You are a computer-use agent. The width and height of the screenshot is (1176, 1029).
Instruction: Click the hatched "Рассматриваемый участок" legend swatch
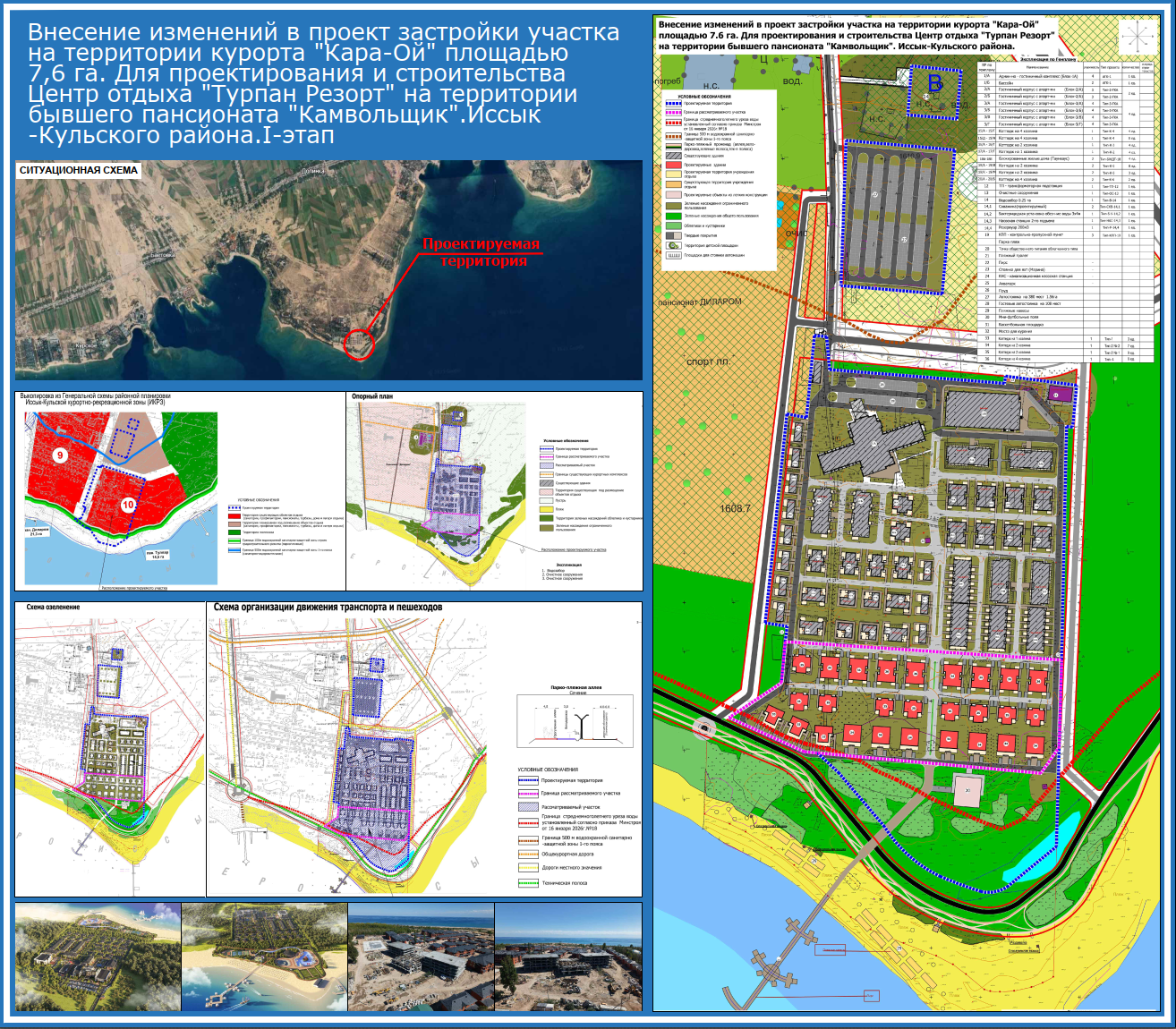click(528, 807)
